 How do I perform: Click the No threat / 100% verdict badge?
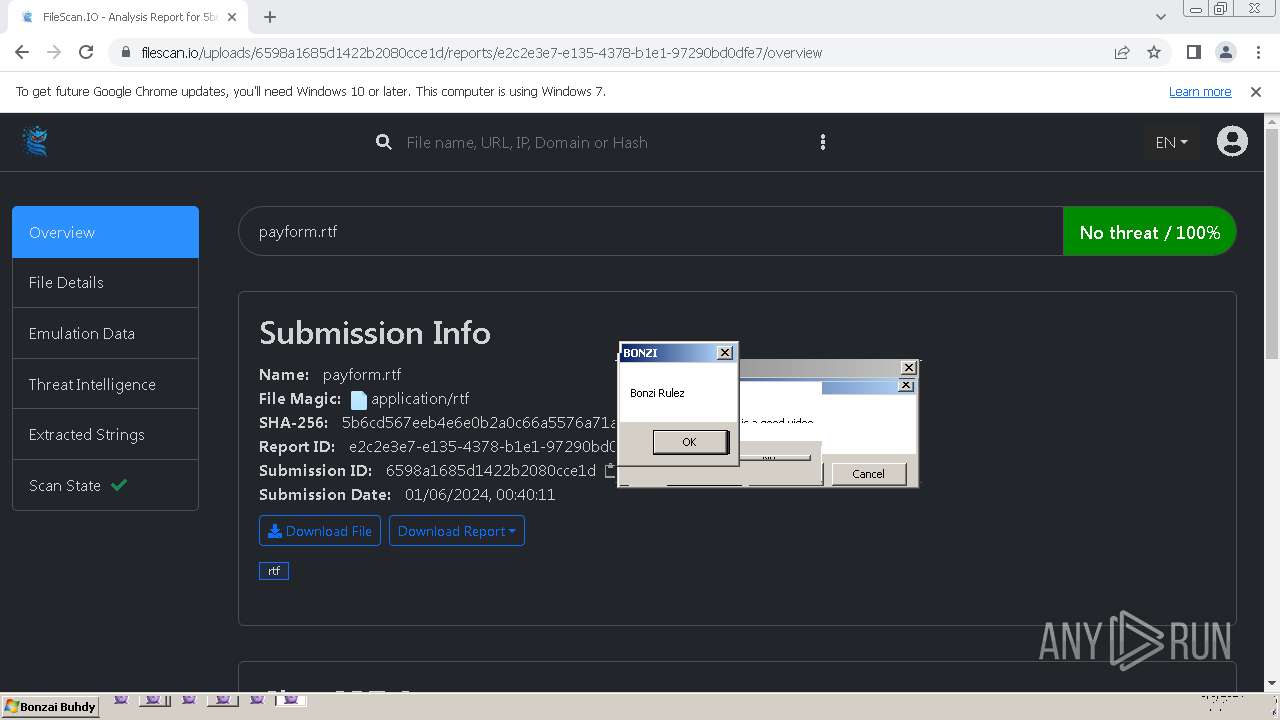coord(1150,232)
